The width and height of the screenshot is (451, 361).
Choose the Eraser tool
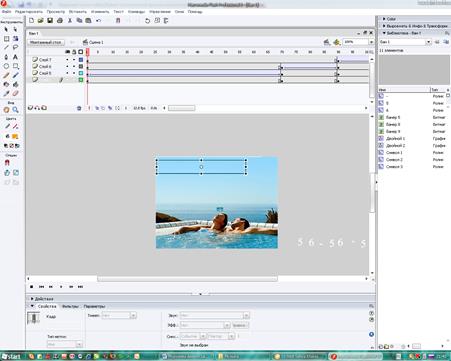point(15,94)
